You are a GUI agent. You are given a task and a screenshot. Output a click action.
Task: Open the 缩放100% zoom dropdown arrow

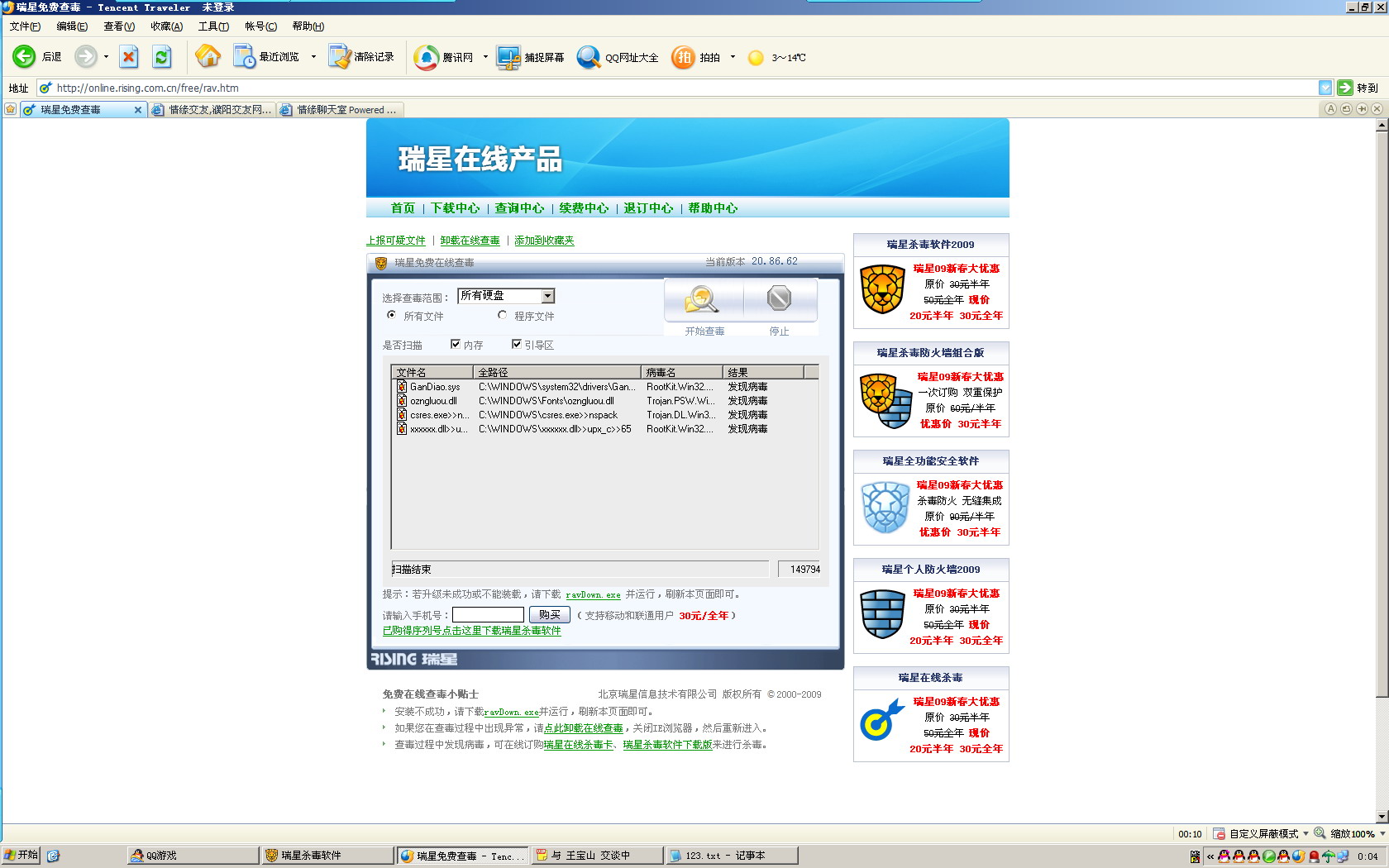click(x=1382, y=833)
